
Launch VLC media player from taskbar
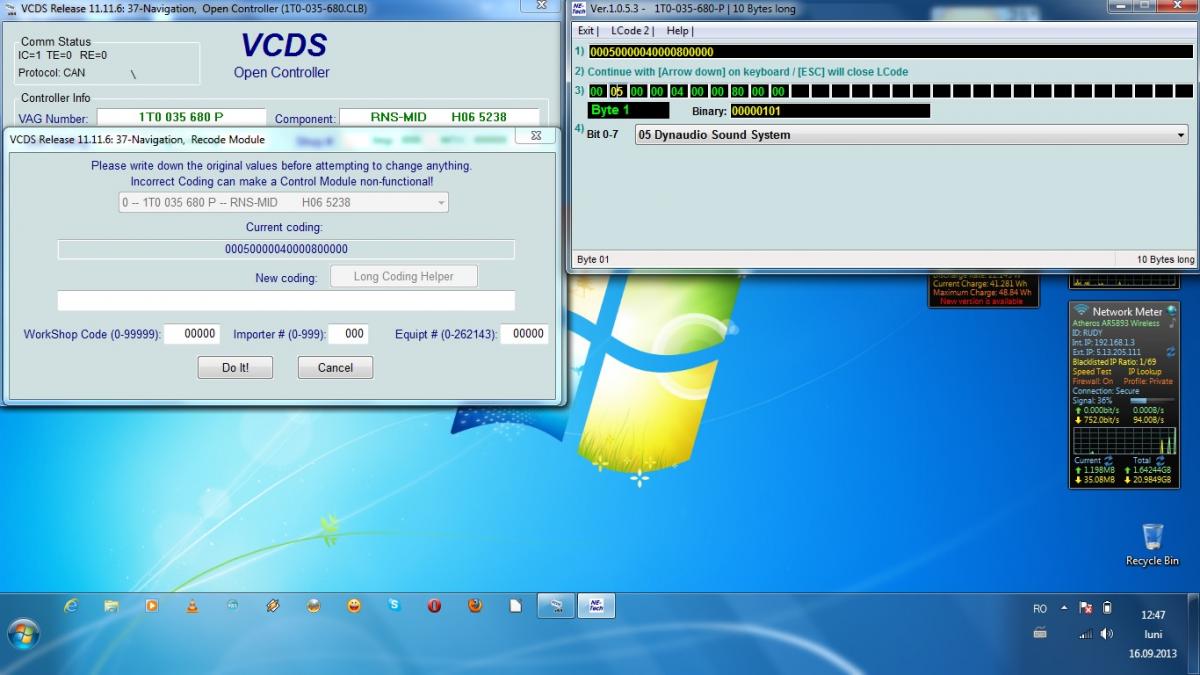point(192,606)
